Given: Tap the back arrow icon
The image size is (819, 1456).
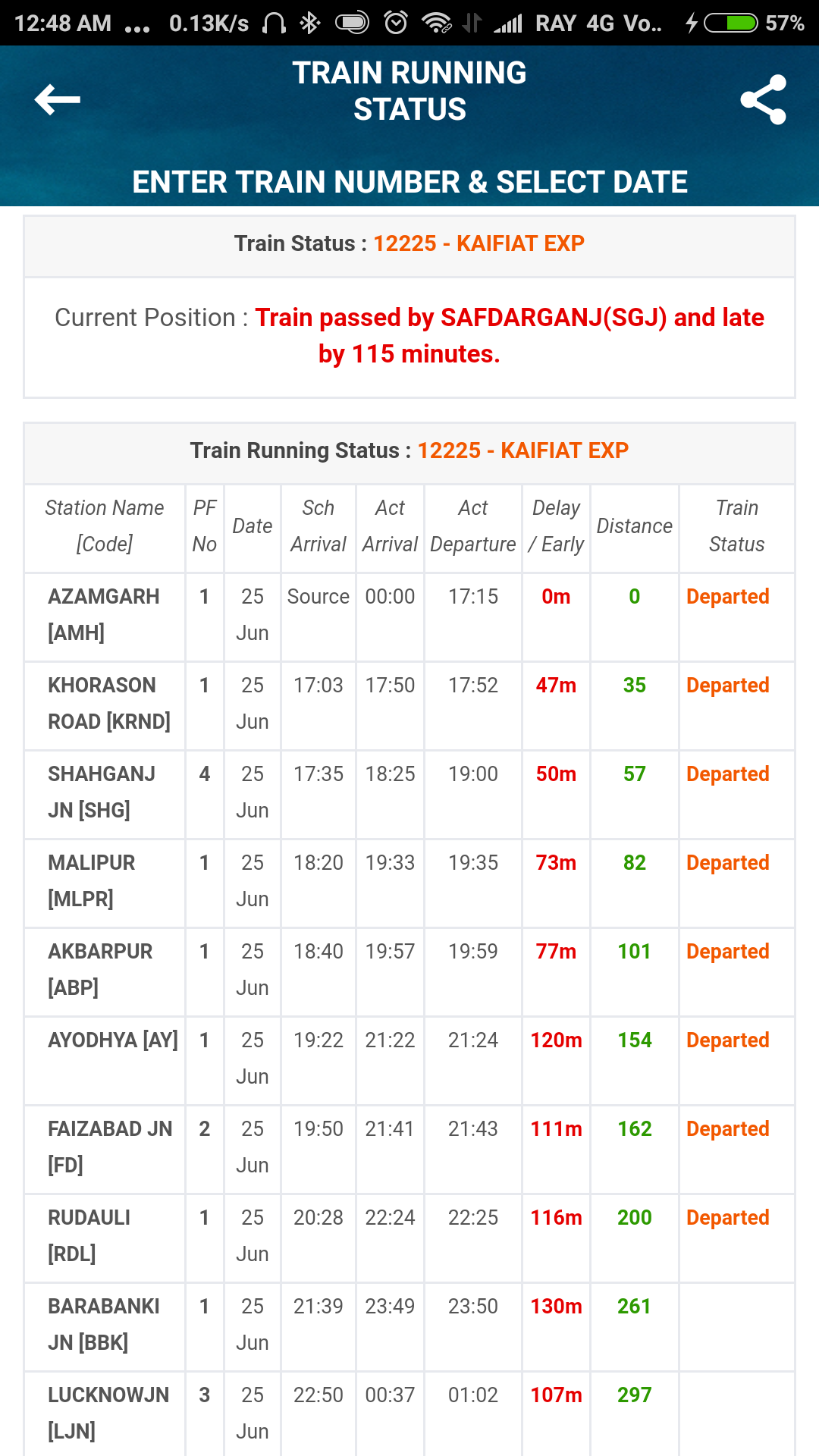Looking at the screenshot, I should tap(57, 99).
